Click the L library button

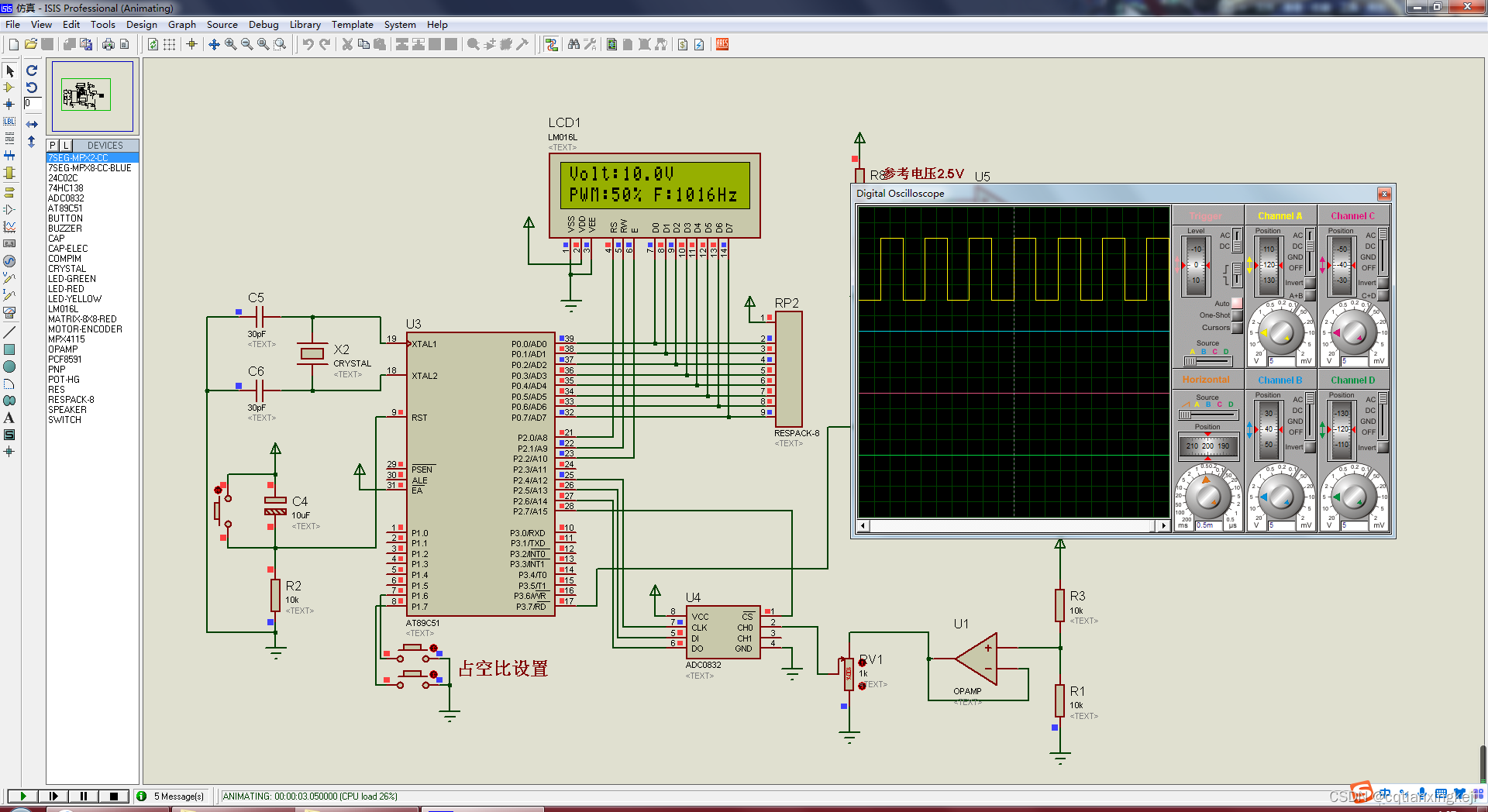click(66, 145)
